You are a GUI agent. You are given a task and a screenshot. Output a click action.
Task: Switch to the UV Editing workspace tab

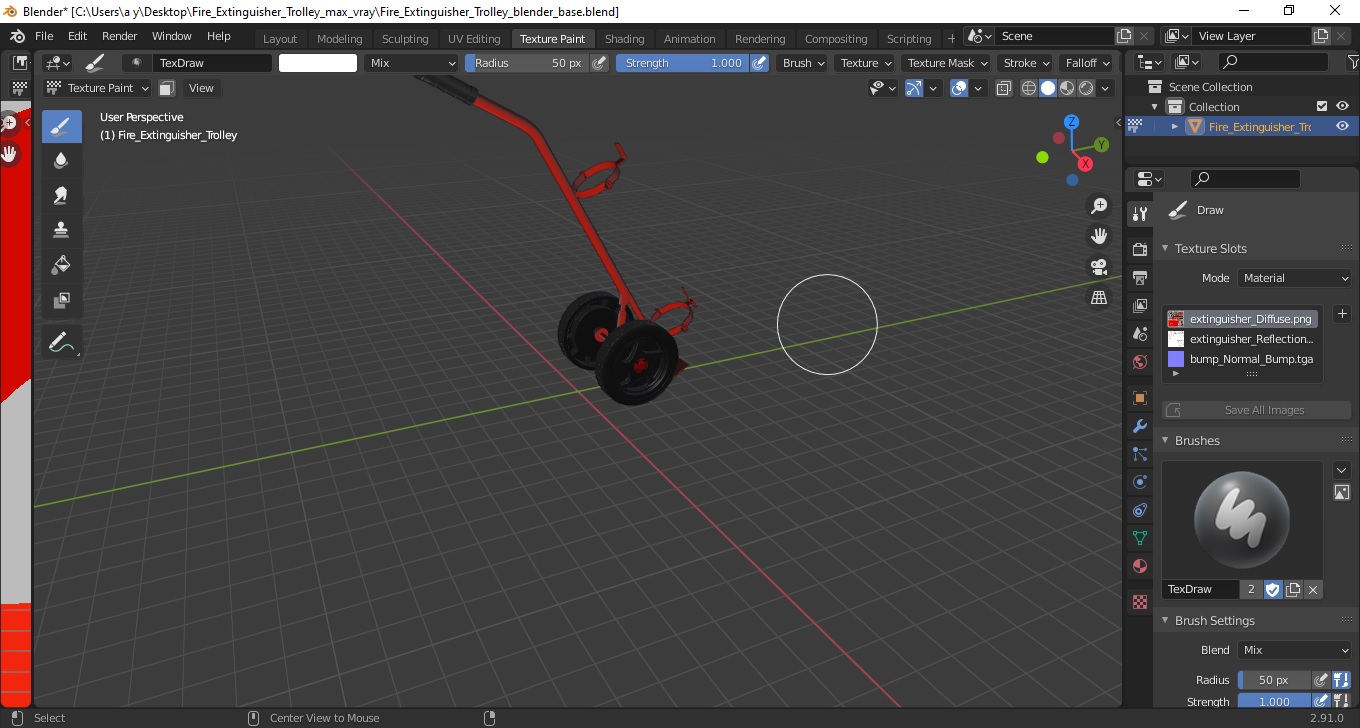point(474,39)
